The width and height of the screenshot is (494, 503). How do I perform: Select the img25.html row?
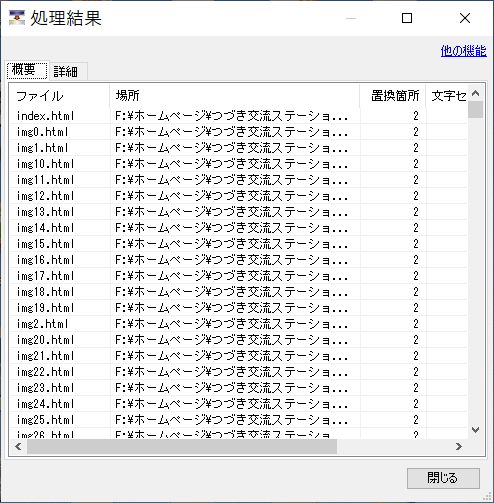(238, 420)
